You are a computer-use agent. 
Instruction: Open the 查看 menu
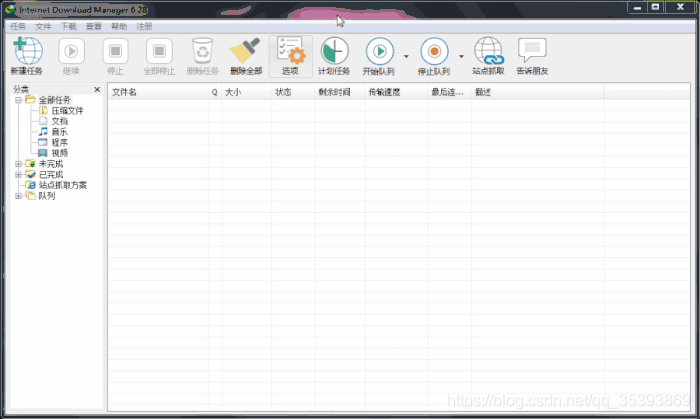pyautogui.click(x=94, y=26)
